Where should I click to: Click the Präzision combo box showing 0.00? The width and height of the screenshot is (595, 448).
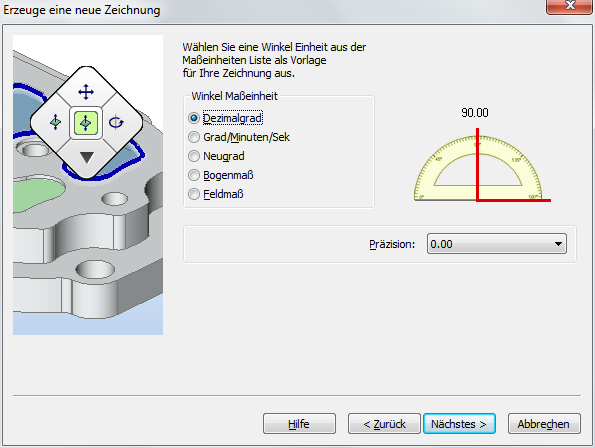(x=497, y=244)
